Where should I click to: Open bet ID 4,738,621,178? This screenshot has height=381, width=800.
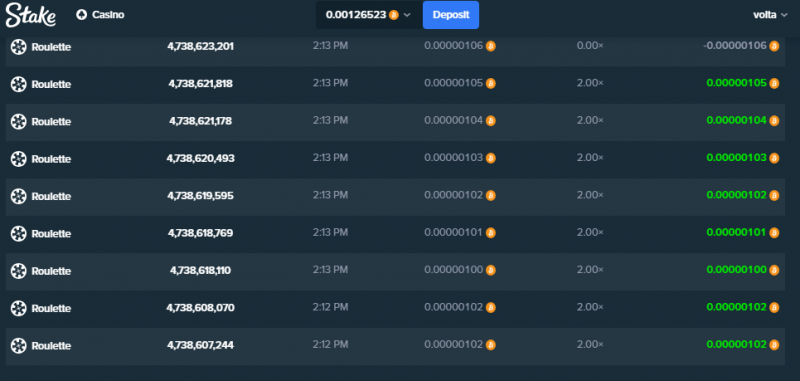[201, 121]
